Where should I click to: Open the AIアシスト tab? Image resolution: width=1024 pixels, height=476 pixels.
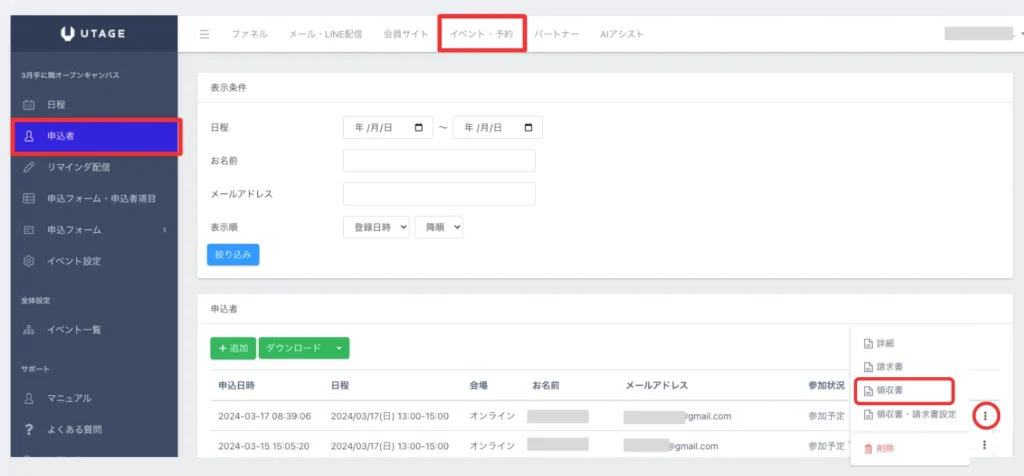pos(622,34)
